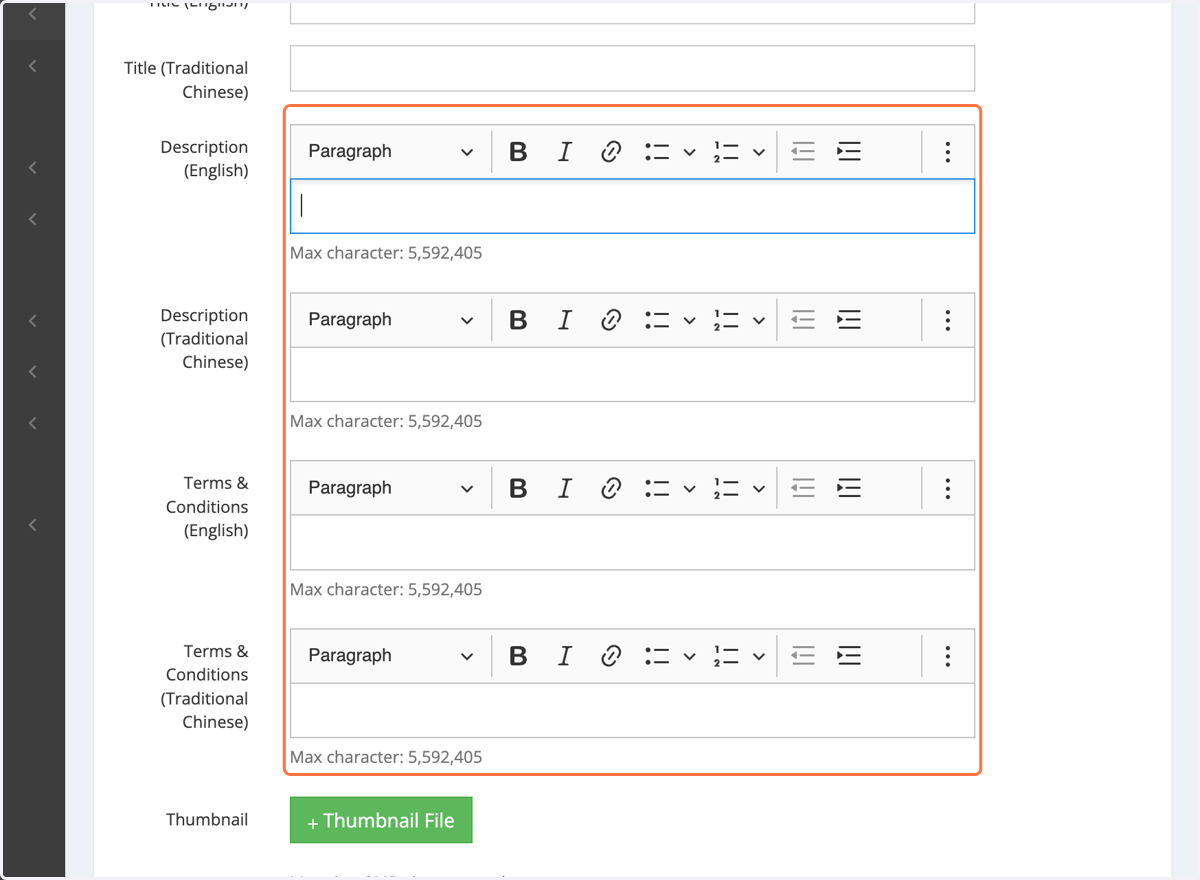The image size is (1200, 880).
Task: Click Bold in Terms & Conditions (English) toolbar
Action: 518,488
